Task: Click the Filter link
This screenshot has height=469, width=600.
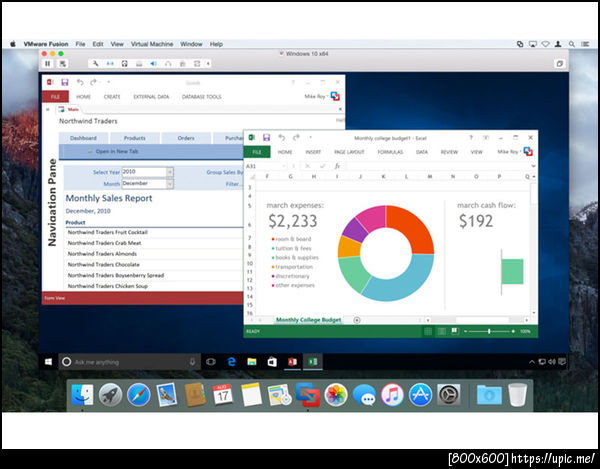Action: click(234, 184)
